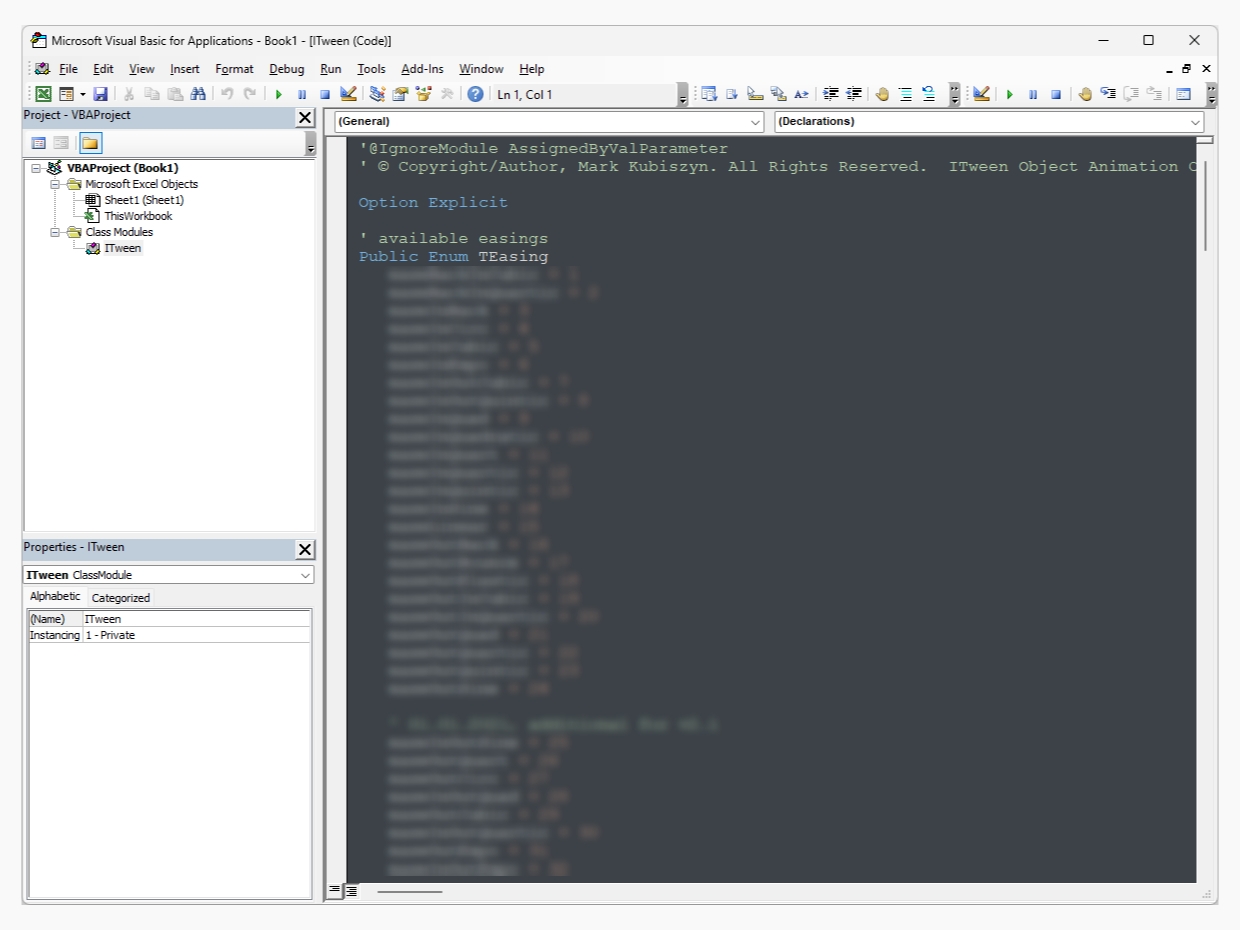Viewport: 1240px width, 930px height.
Task: Toggle Folders view in Project panel
Action: pos(90,143)
